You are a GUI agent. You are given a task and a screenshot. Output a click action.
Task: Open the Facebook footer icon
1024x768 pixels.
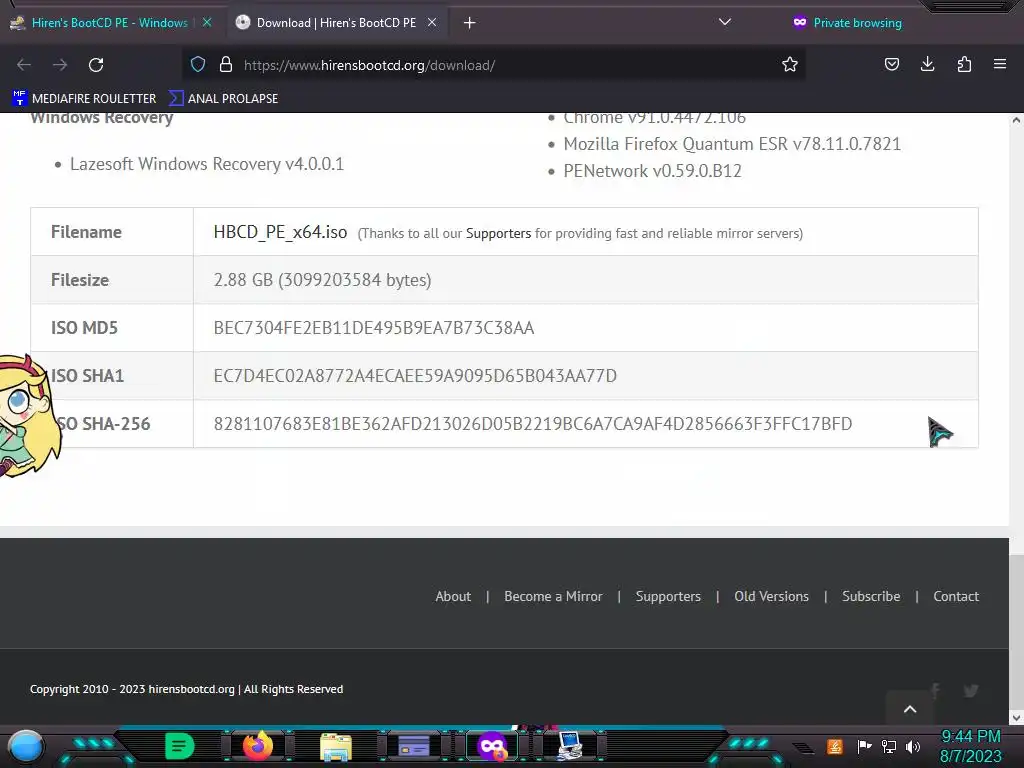[935, 690]
